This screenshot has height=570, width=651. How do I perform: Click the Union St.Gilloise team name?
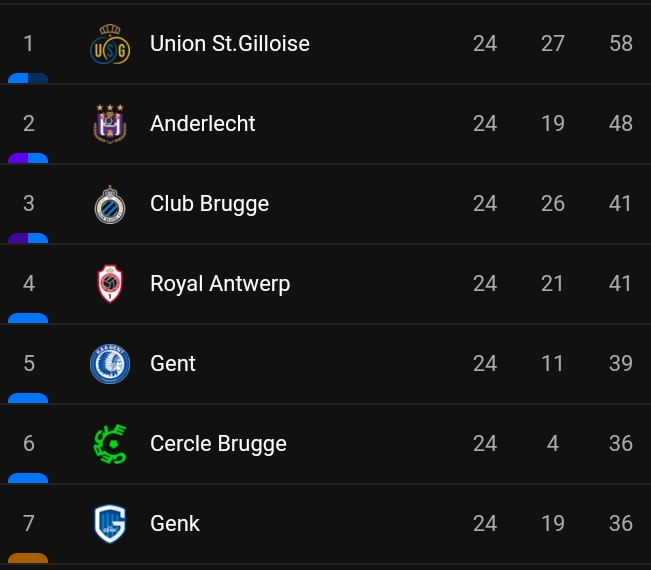coord(230,44)
